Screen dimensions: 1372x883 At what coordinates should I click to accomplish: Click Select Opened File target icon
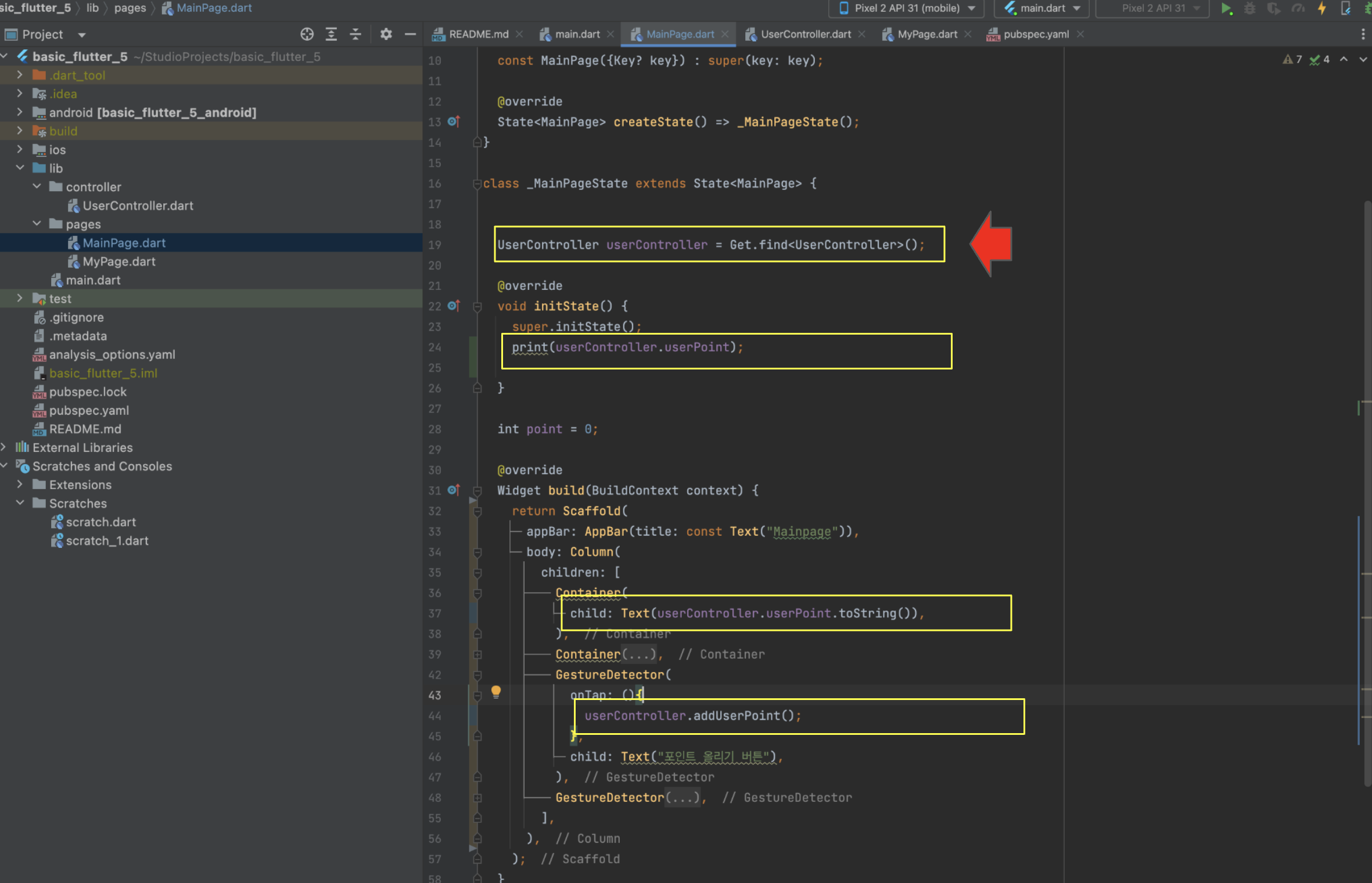(307, 34)
